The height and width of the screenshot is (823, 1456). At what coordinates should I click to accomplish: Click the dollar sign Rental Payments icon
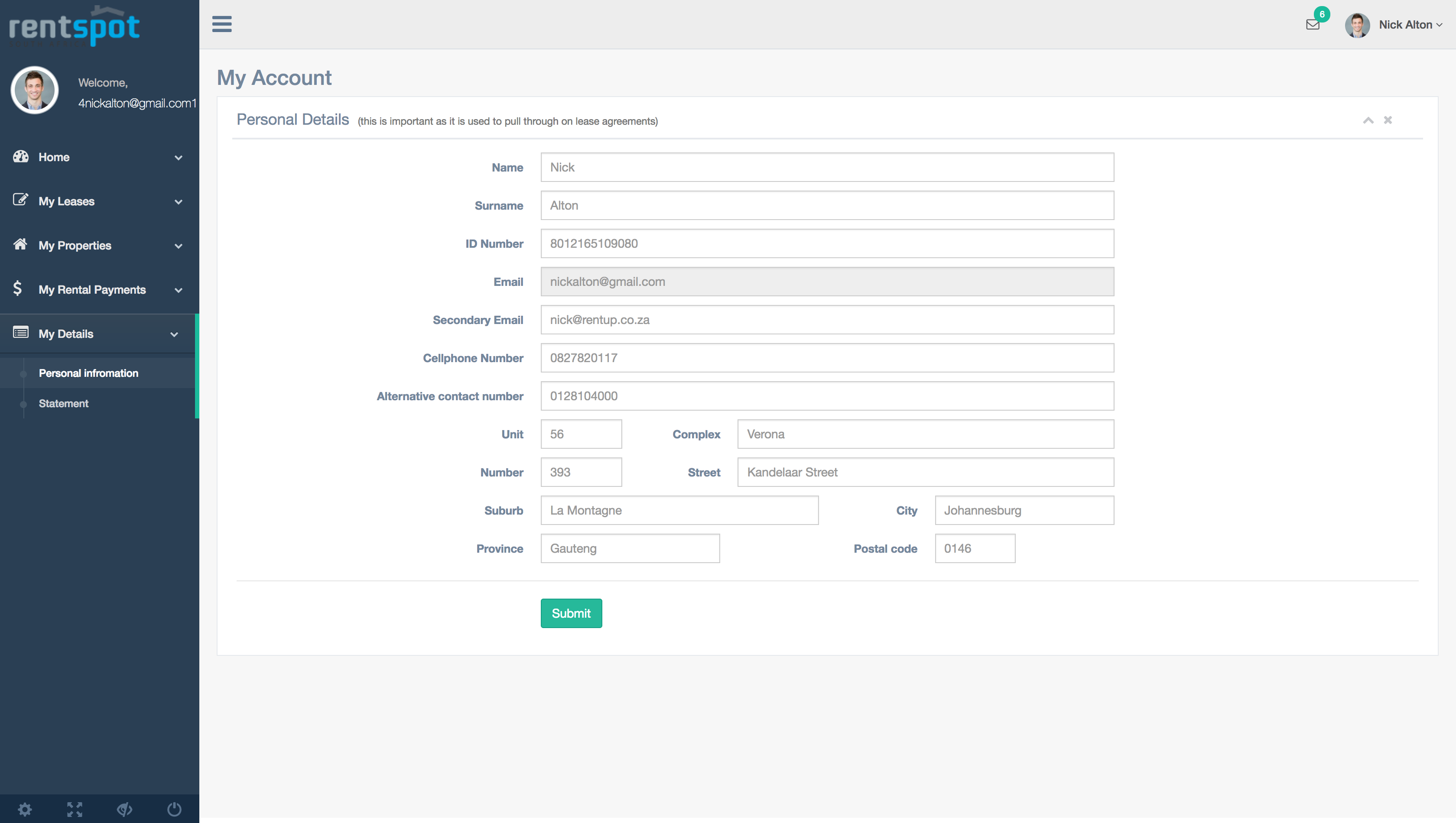17,288
